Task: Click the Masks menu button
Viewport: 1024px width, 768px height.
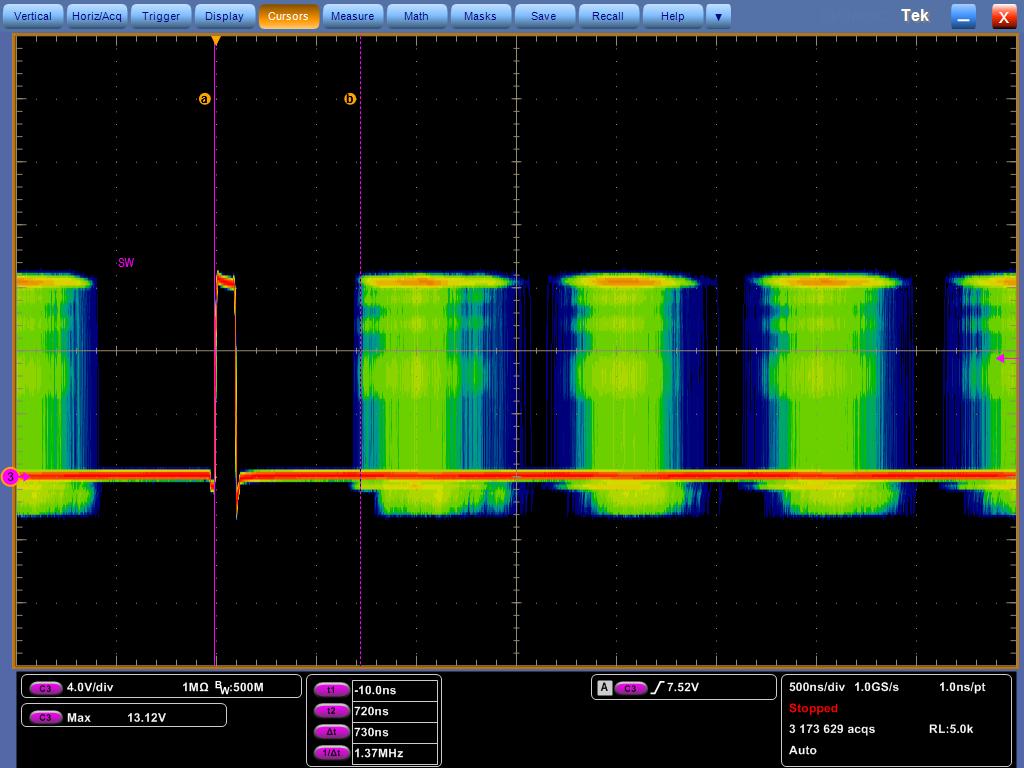Action: pos(480,16)
